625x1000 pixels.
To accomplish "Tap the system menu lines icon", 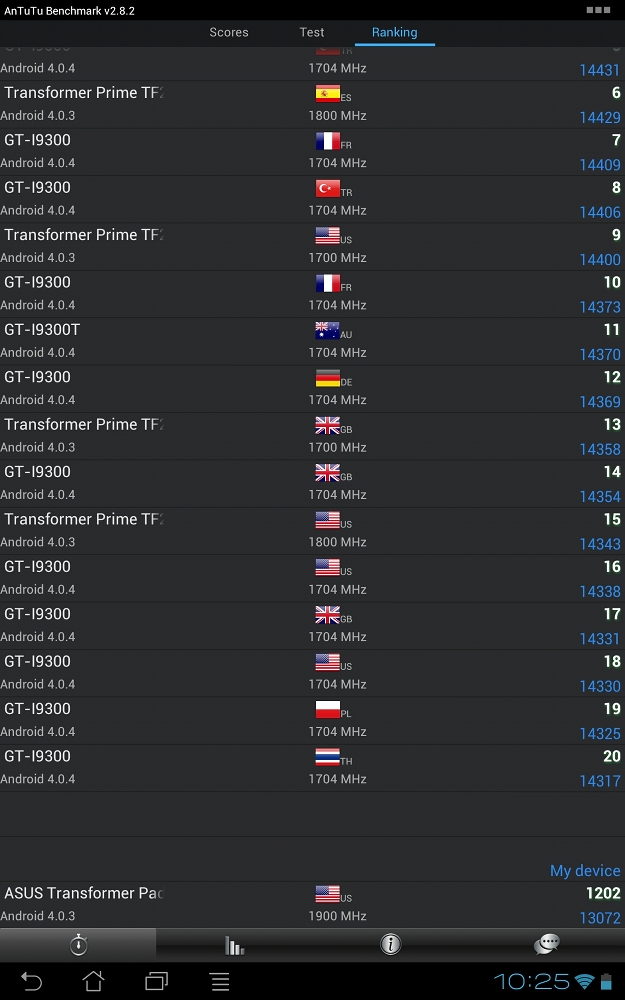I will point(220,981).
